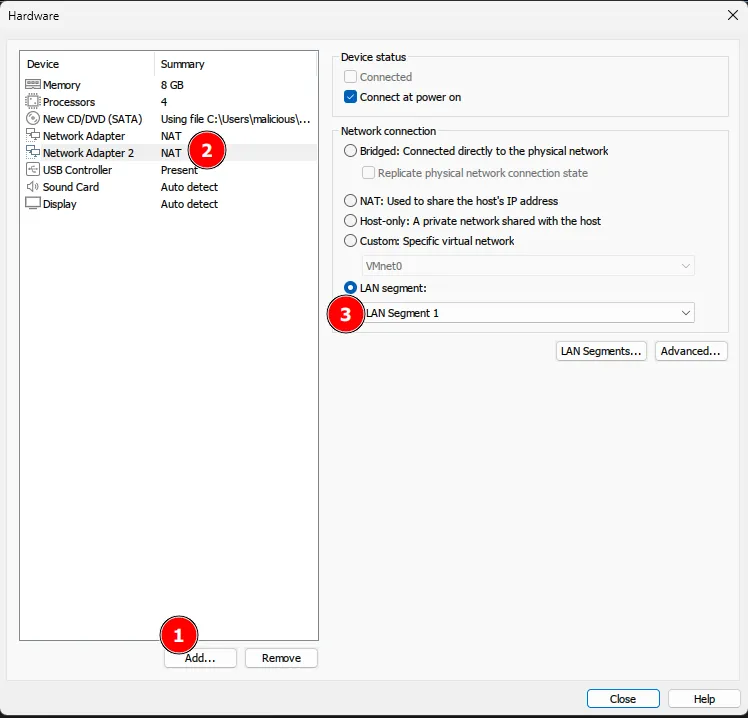Click the USB Controller icon
The height and width of the screenshot is (718, 748).
click(x=33, y=170)
